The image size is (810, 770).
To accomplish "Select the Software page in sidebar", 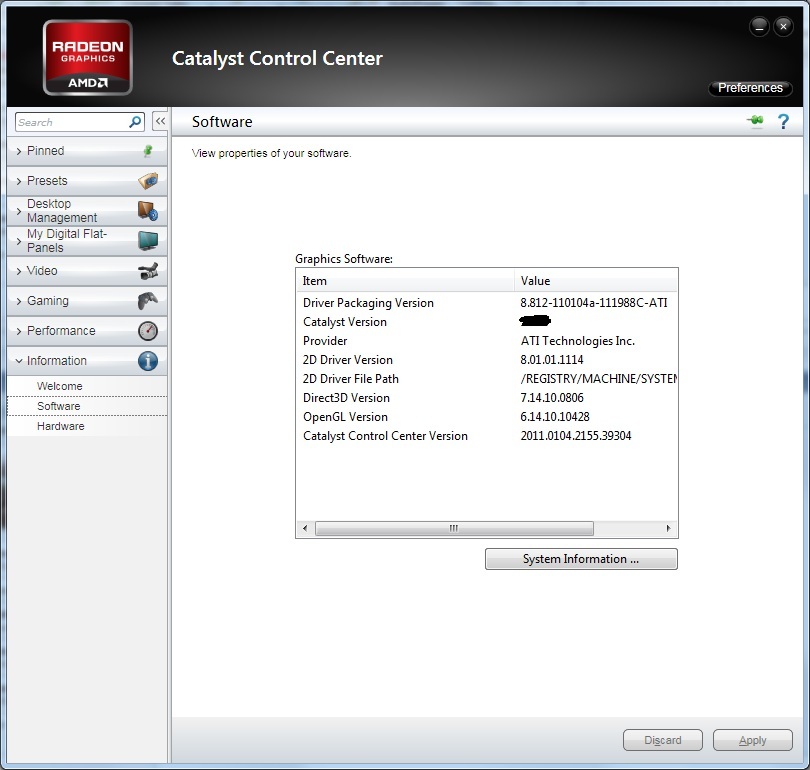I will pos(87,406).
